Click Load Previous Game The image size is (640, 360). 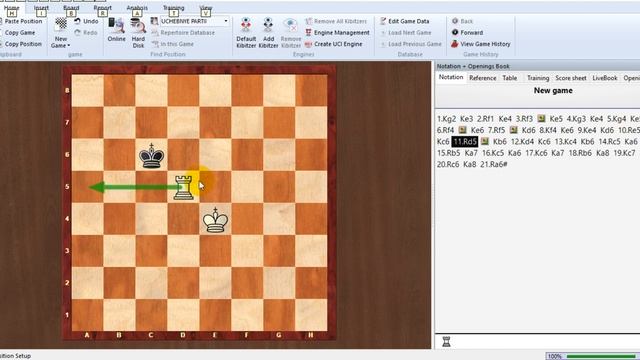pyautogui.click(x=411, y=44)
